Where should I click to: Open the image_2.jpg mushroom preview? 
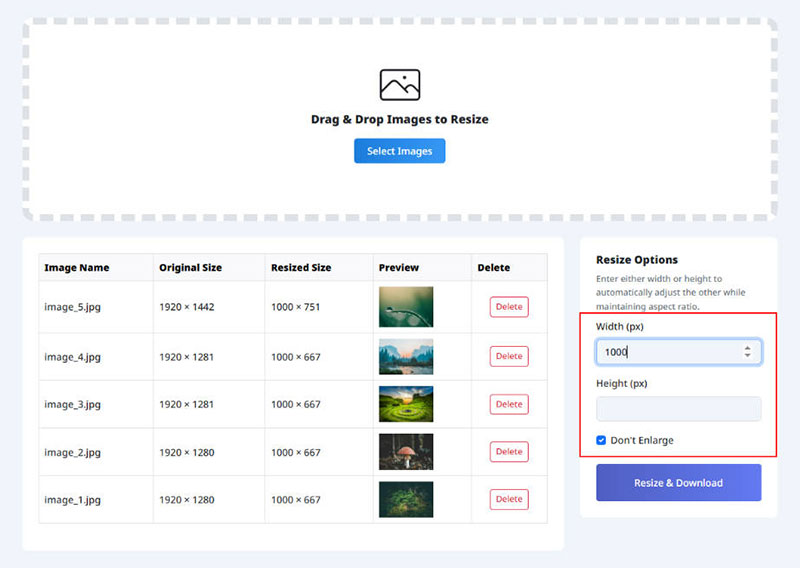tap(406, 452)
